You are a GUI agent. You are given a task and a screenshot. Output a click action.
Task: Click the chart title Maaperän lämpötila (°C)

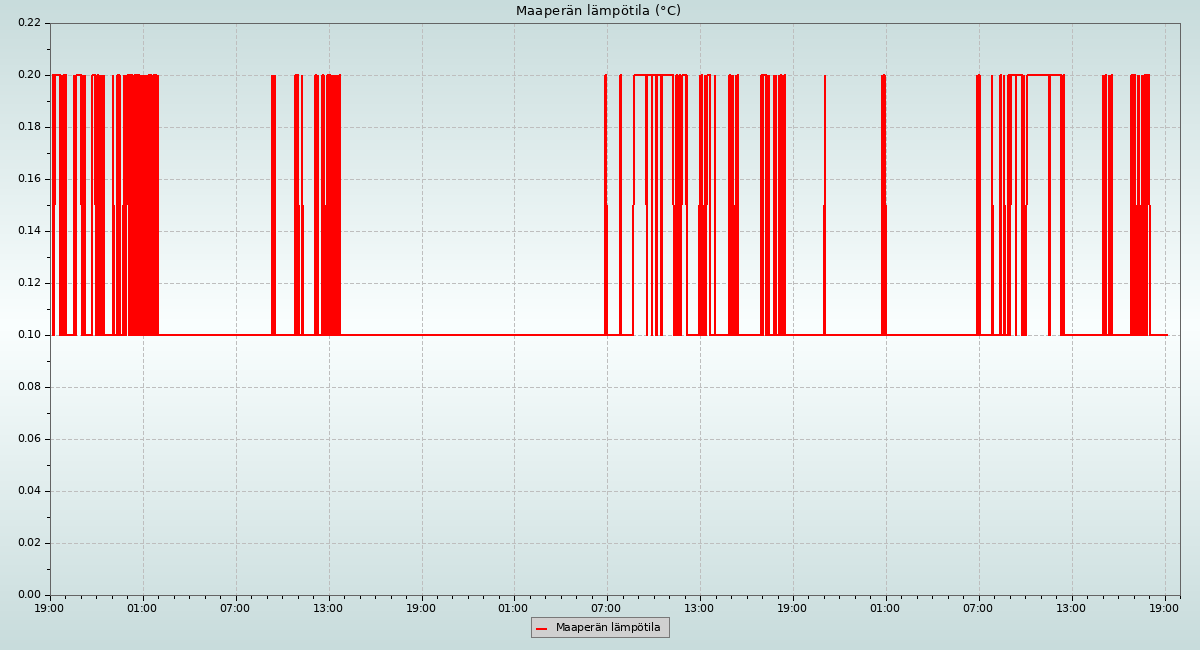tap(598, 11)
